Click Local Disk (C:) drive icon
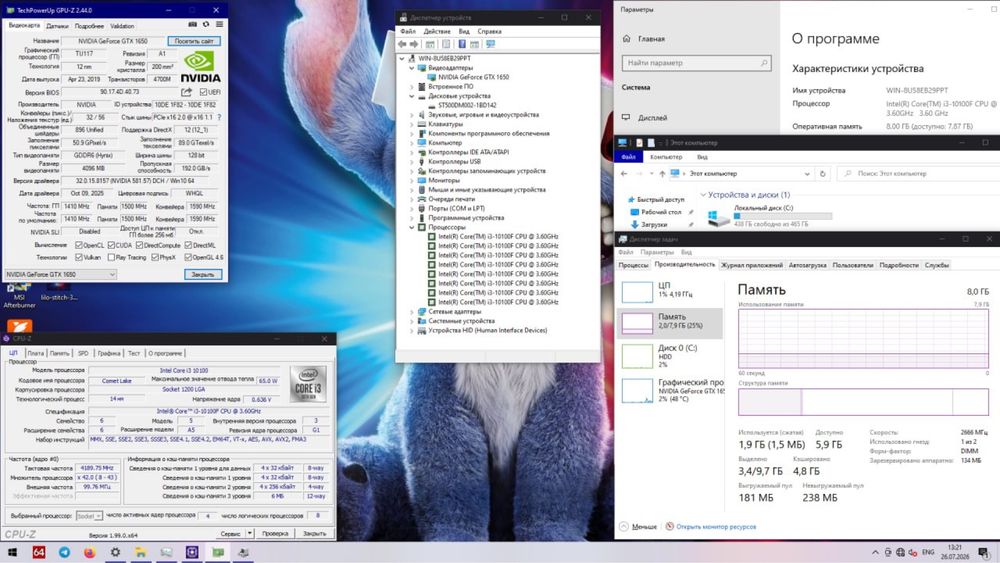 click(x=718, y=217)
